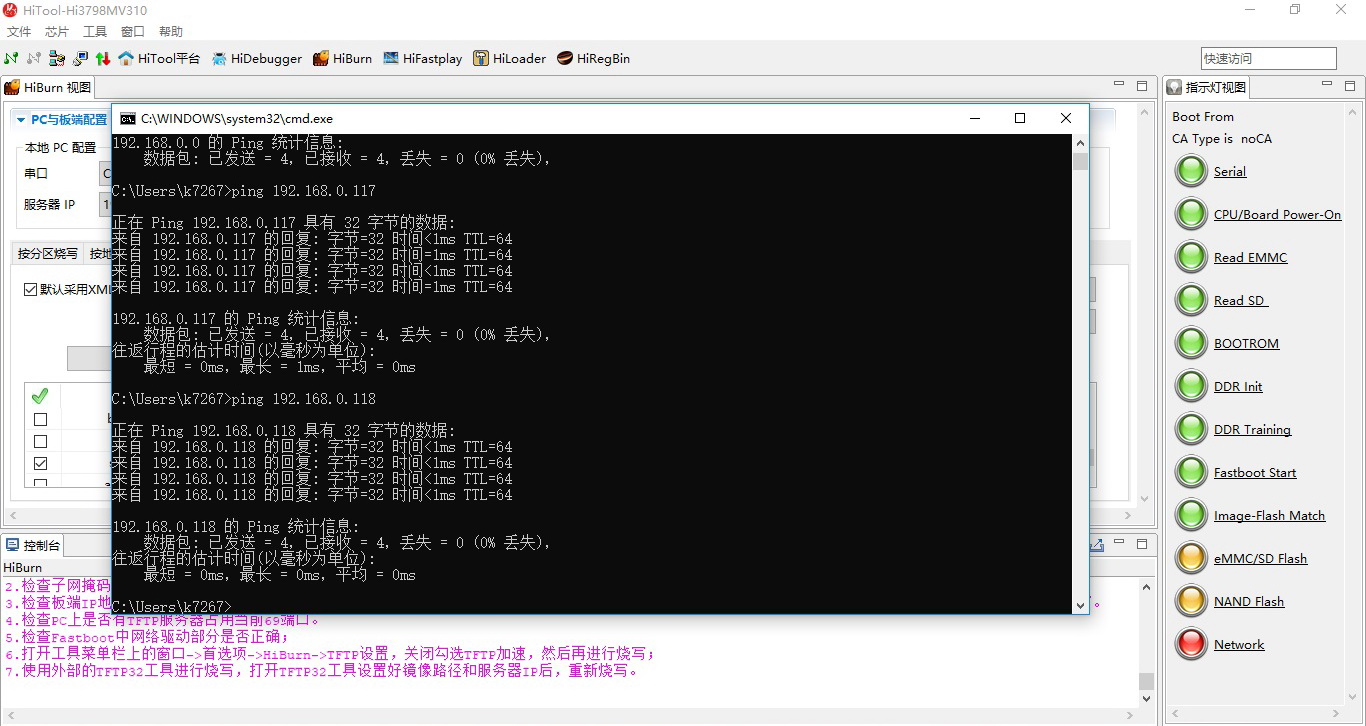Click inside the 快速访问 quick access field
The height and width of the screenshot is (726, 1366).
pyautogui.click(x=1268, y=58)
